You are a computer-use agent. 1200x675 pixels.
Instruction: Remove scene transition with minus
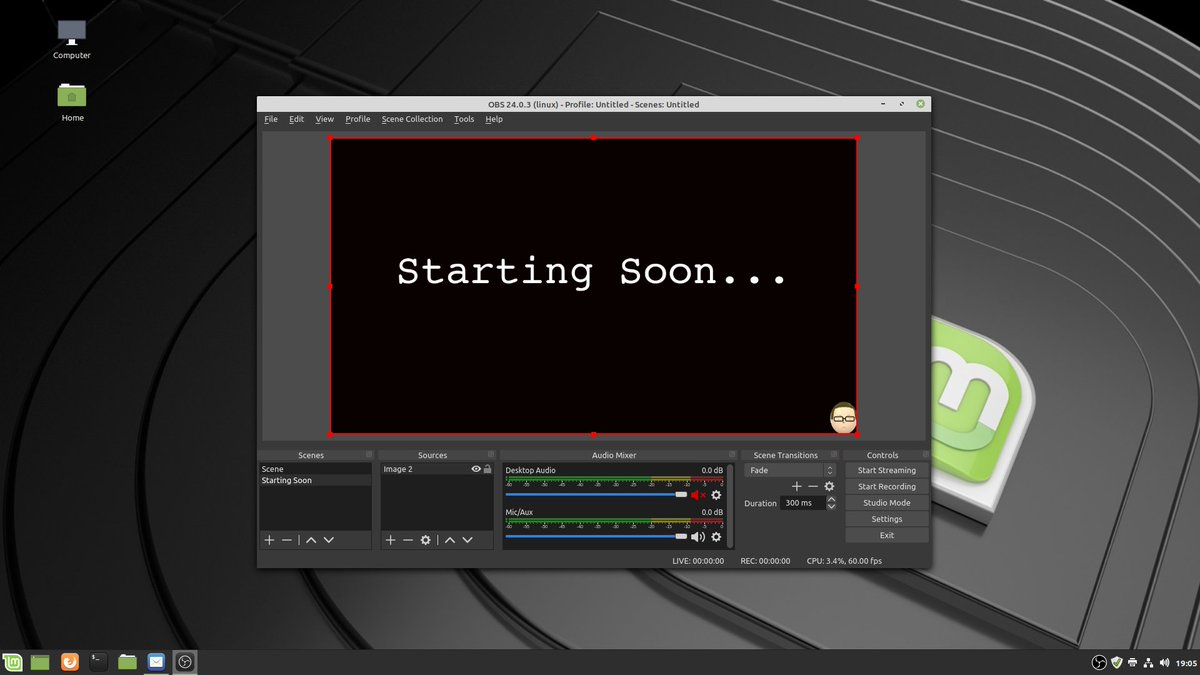[813, 486]
